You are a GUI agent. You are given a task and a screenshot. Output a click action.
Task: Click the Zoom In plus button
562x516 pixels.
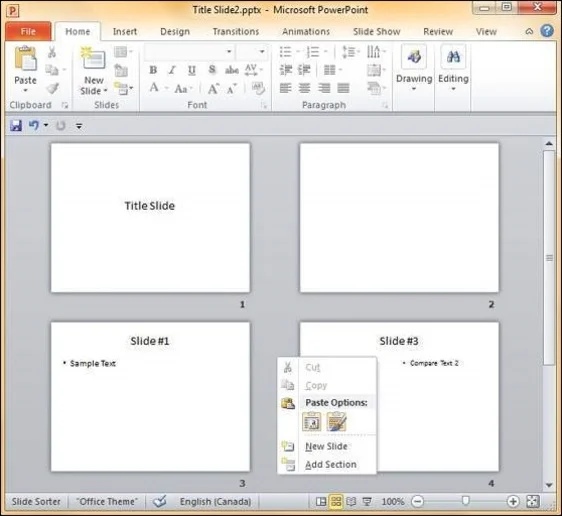513,501
